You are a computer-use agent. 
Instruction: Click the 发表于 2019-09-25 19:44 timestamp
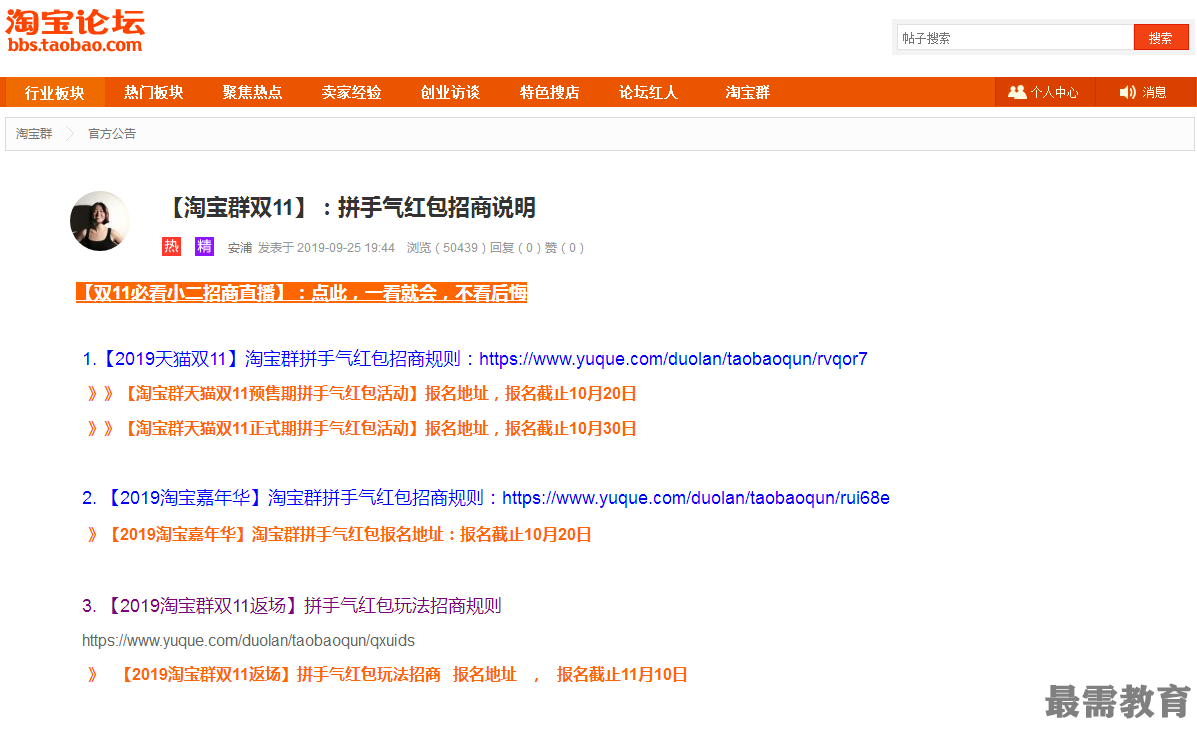coord(326,248)
